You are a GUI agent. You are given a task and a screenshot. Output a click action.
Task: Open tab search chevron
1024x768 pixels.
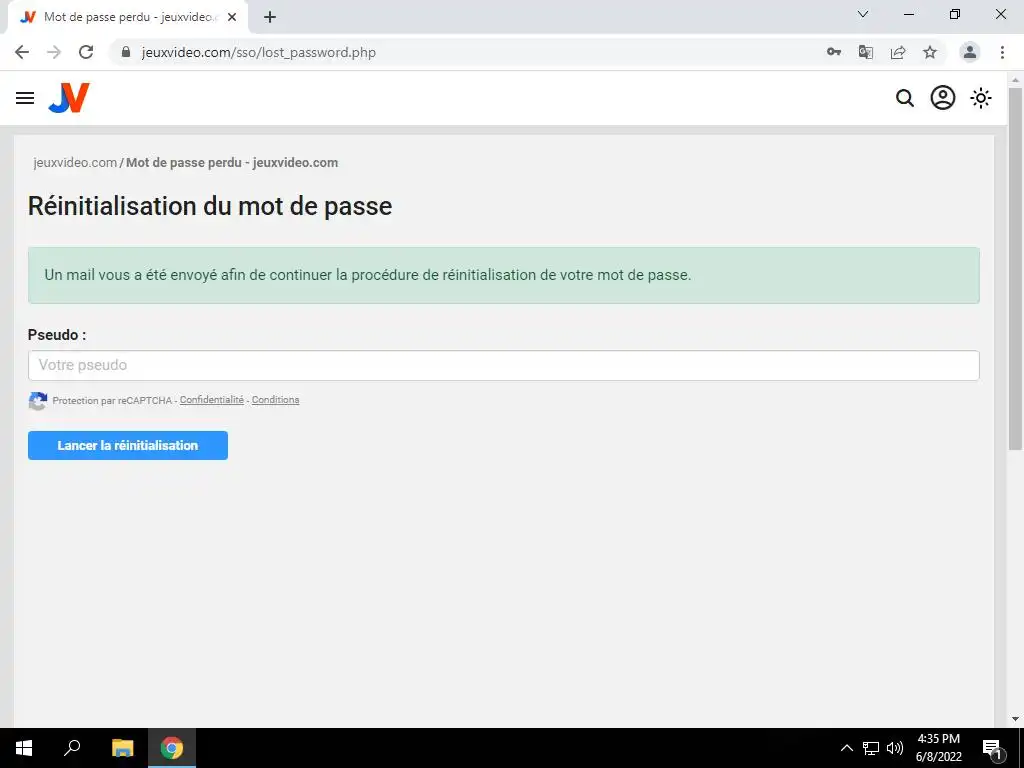pyautogui.click(x=863, y=14)
